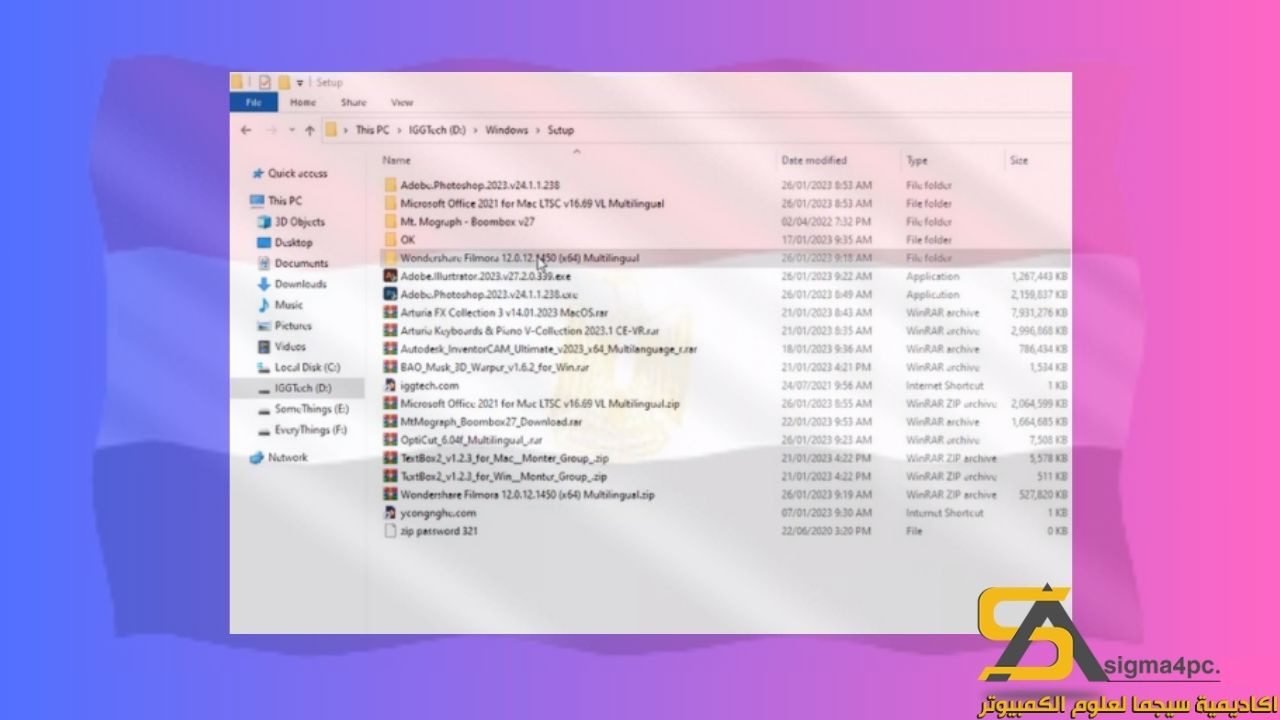Click Arturia FX Collection 3 rar icon
Image resolution: width=1280 pixels, height=720 pixels.
(390, 312)
